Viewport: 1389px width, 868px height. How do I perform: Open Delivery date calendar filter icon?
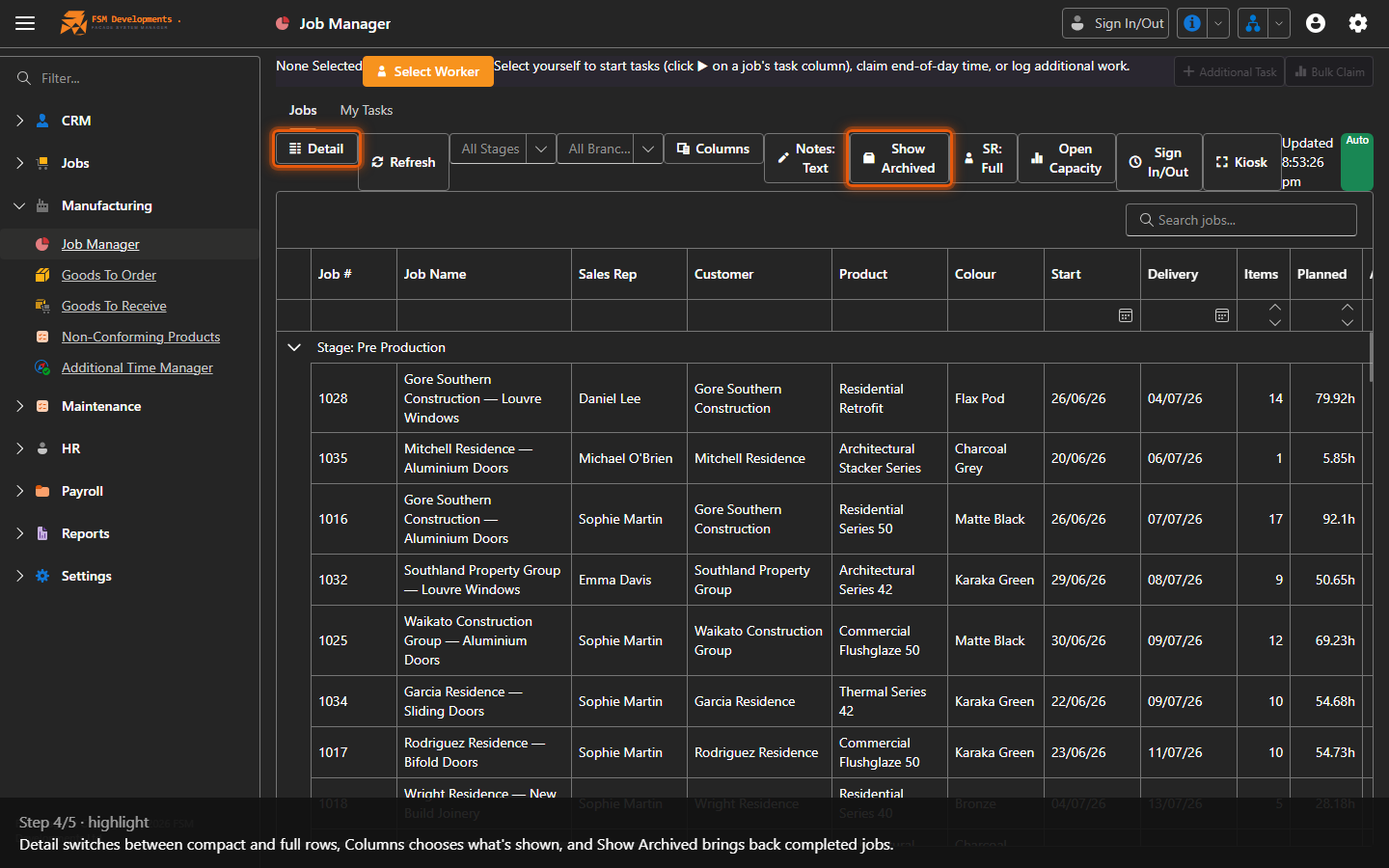tap(1221, 315)
